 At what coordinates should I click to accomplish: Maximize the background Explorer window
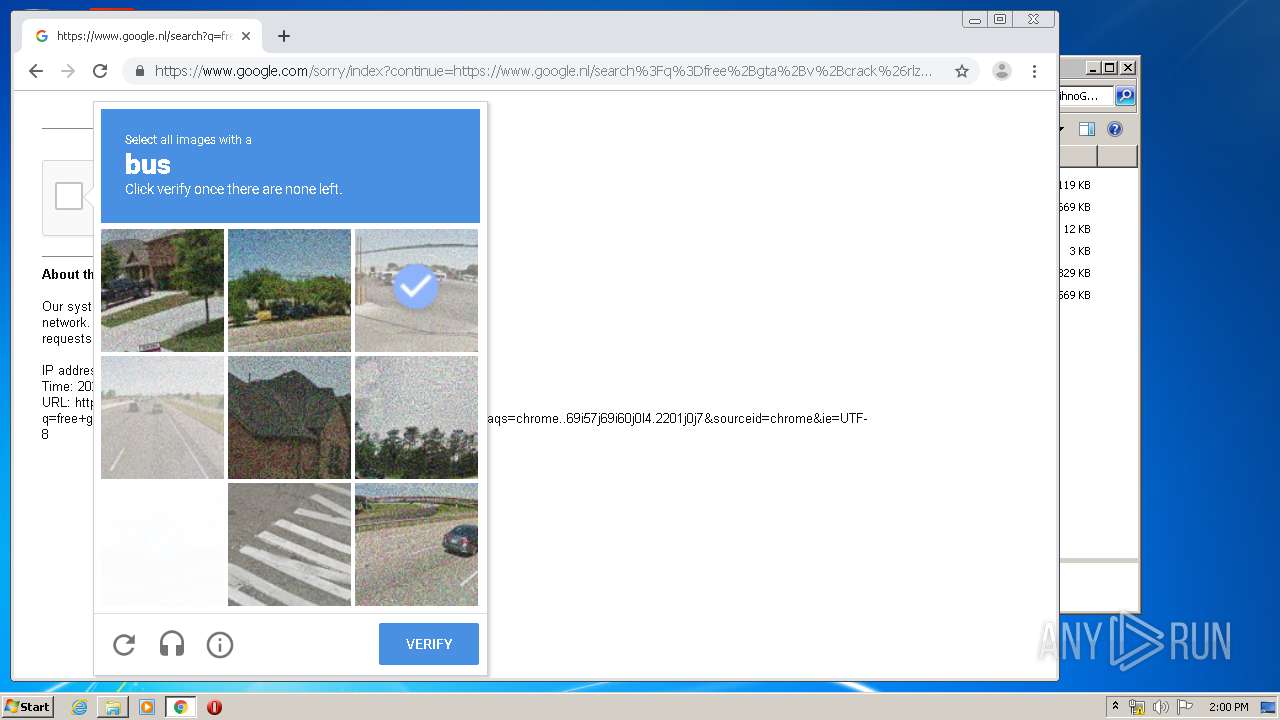[x=1110, y=68]
